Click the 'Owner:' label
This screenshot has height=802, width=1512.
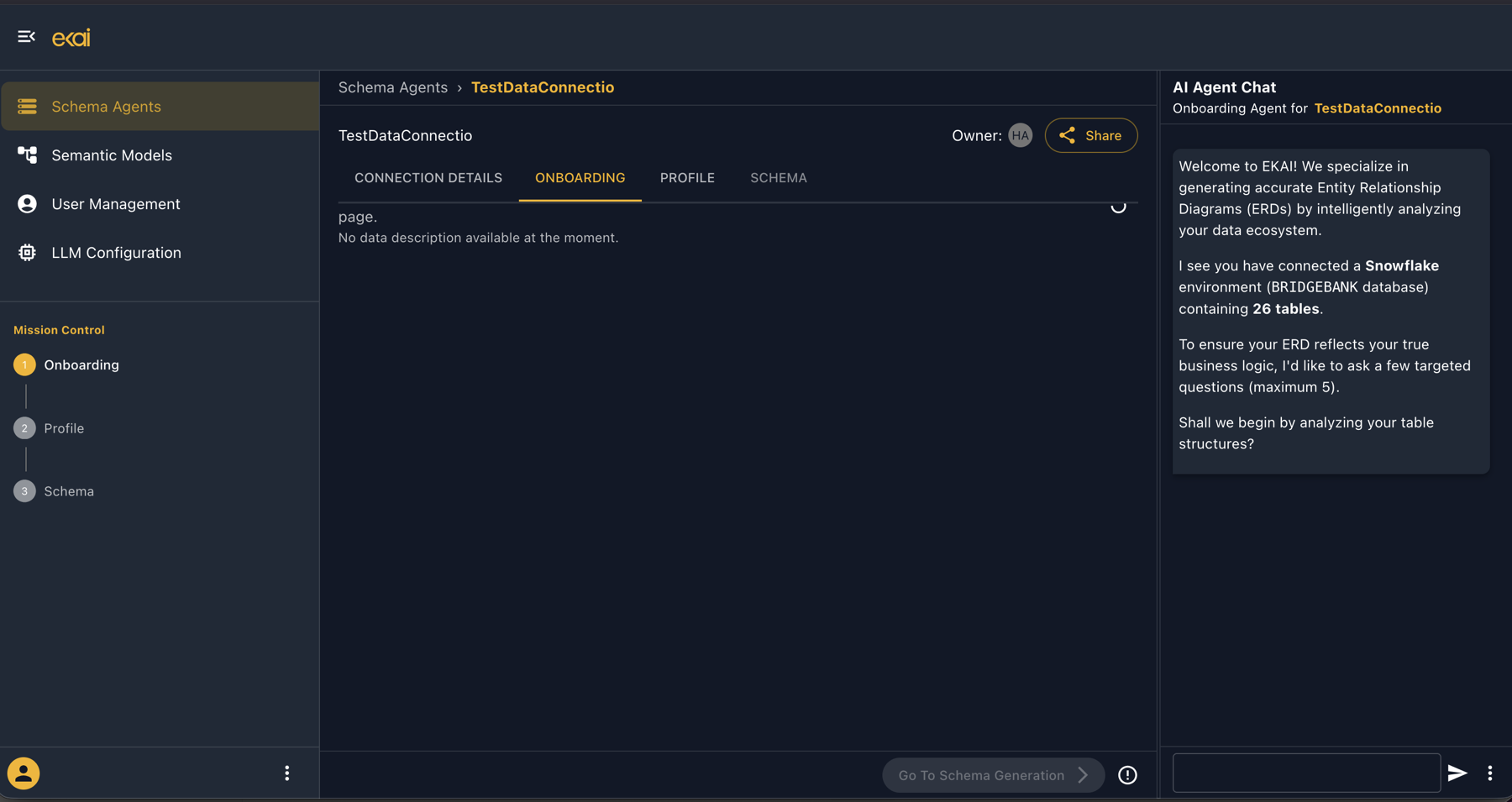(x=977, y=135)
